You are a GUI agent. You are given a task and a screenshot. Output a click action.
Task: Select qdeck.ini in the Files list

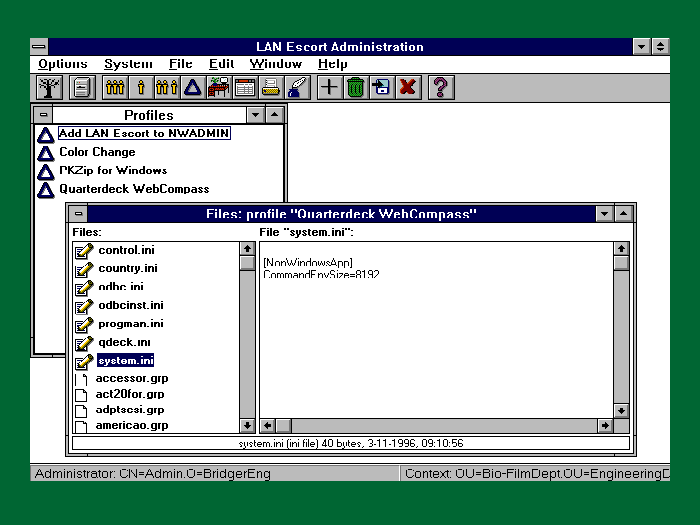click(x=124, y=342)
